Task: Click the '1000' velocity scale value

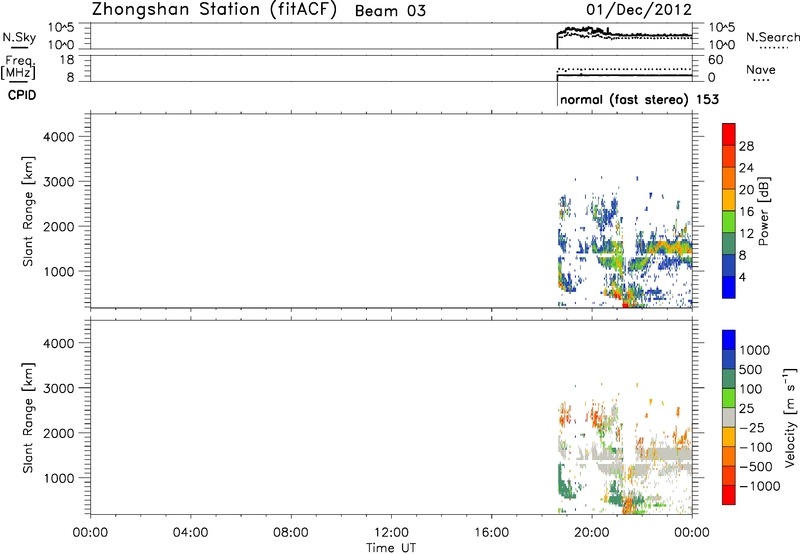Action: (x=755, y=350)
